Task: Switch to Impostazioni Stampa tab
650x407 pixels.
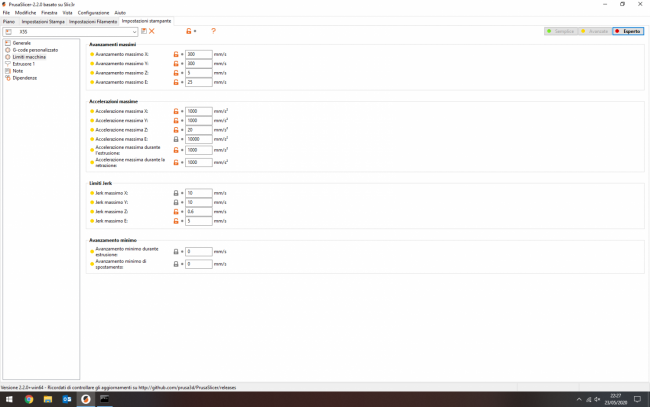Action: (x=43, y=22)
